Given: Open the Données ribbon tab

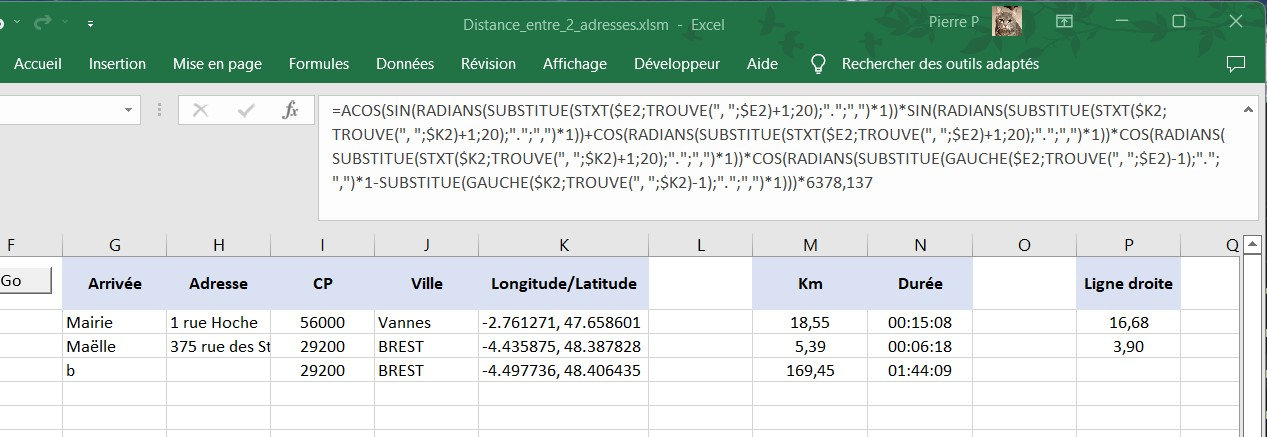Looking at the screenshot, I should click(x=405, y=64).
